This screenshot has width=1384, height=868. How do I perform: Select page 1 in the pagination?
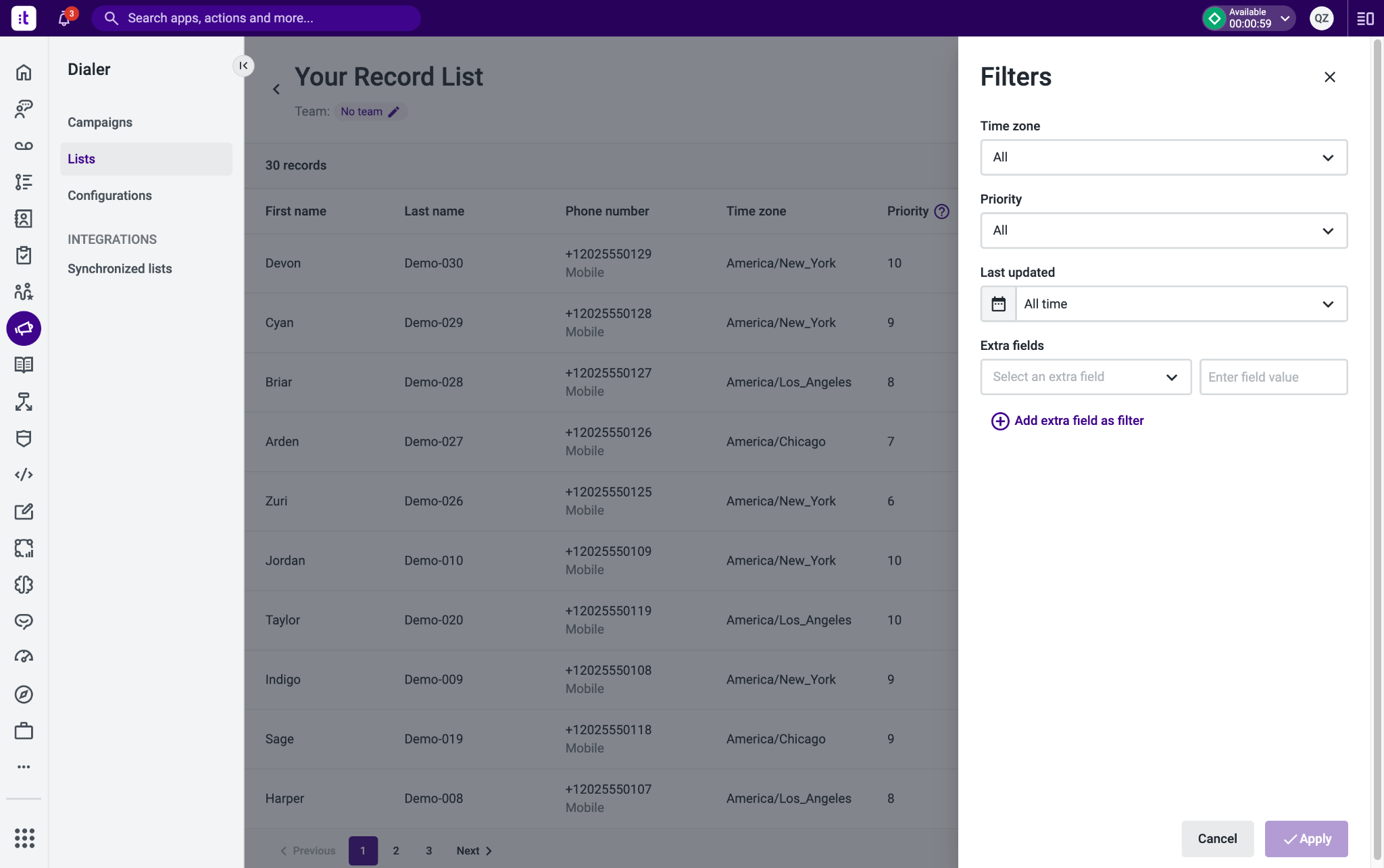pyautogui.click(x=363, y=850)
